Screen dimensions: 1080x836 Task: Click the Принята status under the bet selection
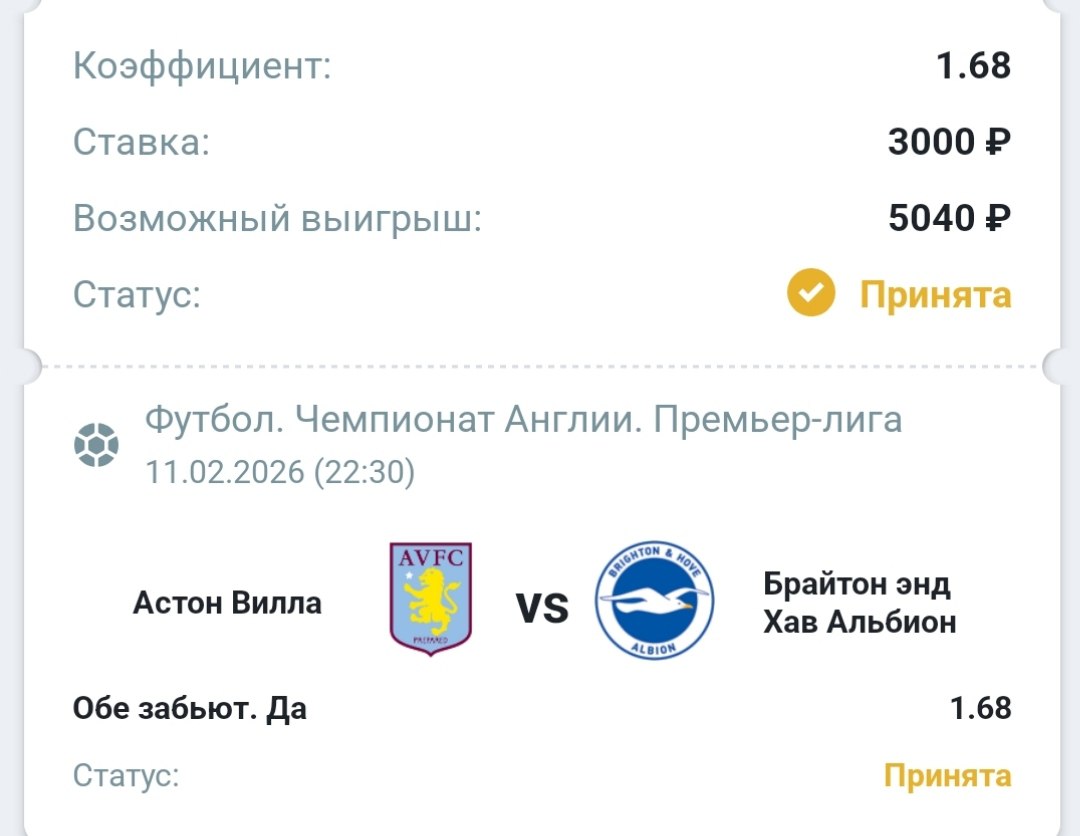click(x=947, y=776)
